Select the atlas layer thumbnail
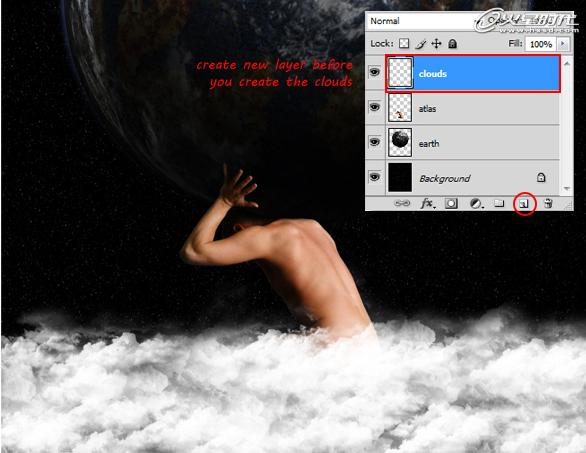The image size is (586, 453). pos(400,108)
